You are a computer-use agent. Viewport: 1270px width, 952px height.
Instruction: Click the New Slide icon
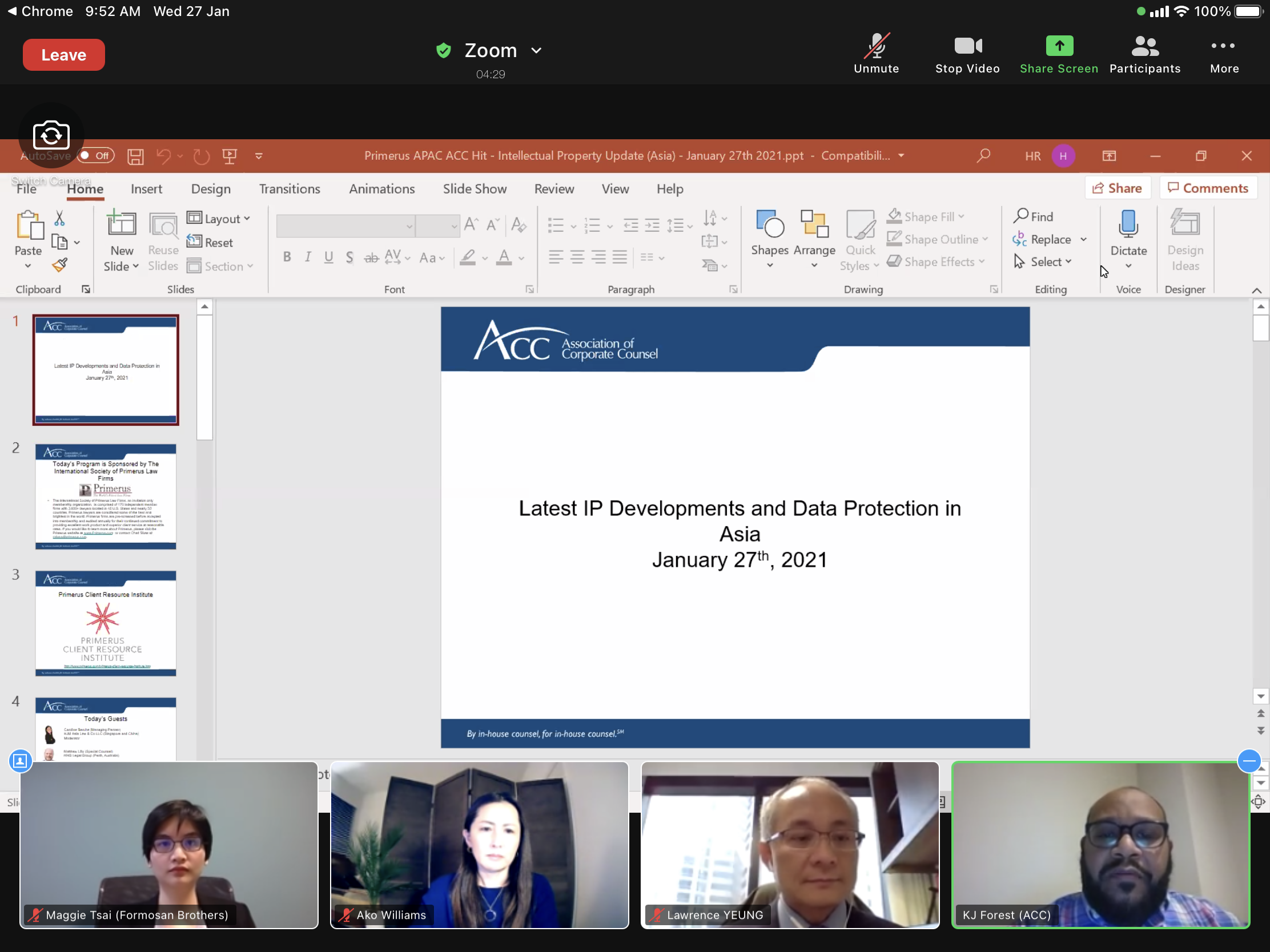(121, 224)
